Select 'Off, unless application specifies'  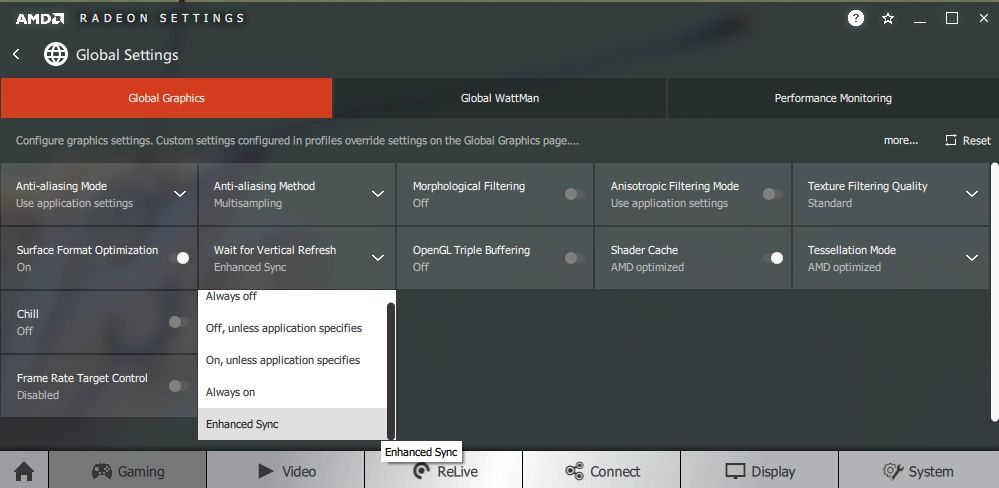[x=292, y=328]
